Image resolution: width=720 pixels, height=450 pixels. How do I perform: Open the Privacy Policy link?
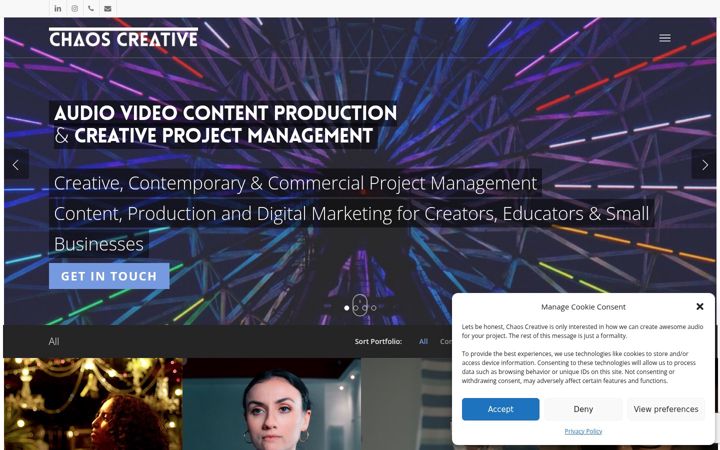pos(583,431)
